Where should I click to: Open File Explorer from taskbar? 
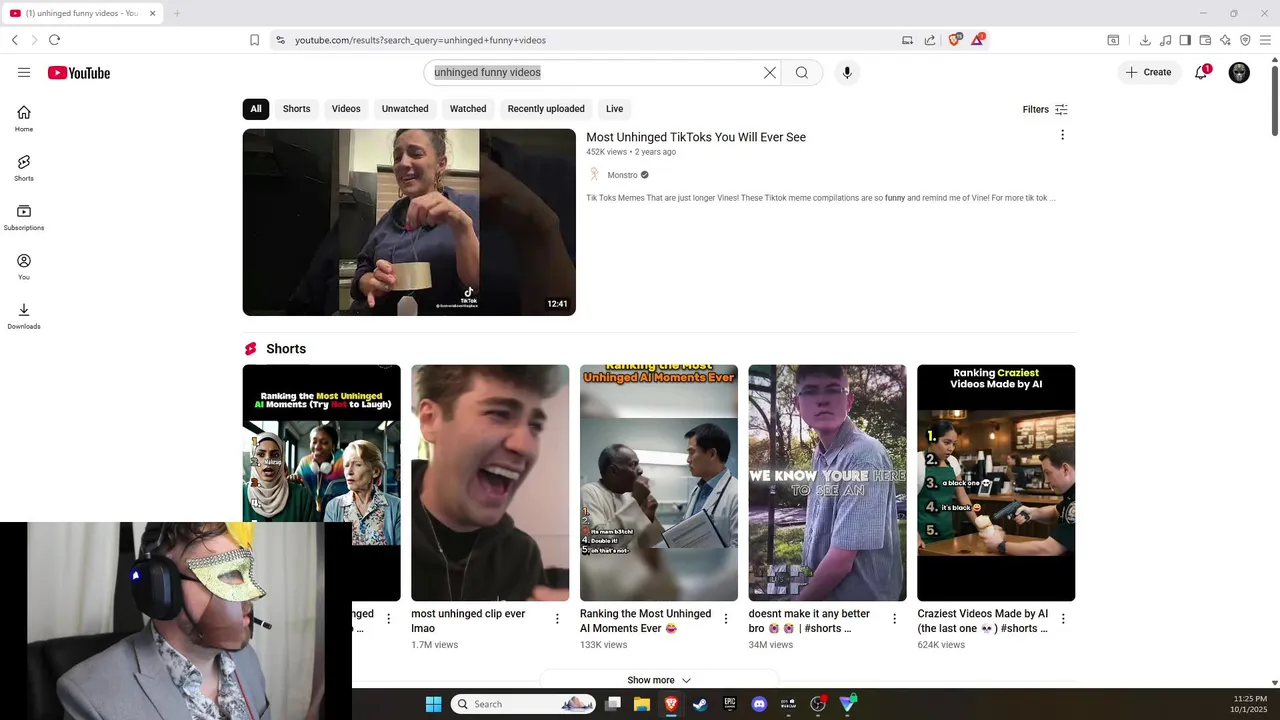pyautogui.click(x=642, y=704)
